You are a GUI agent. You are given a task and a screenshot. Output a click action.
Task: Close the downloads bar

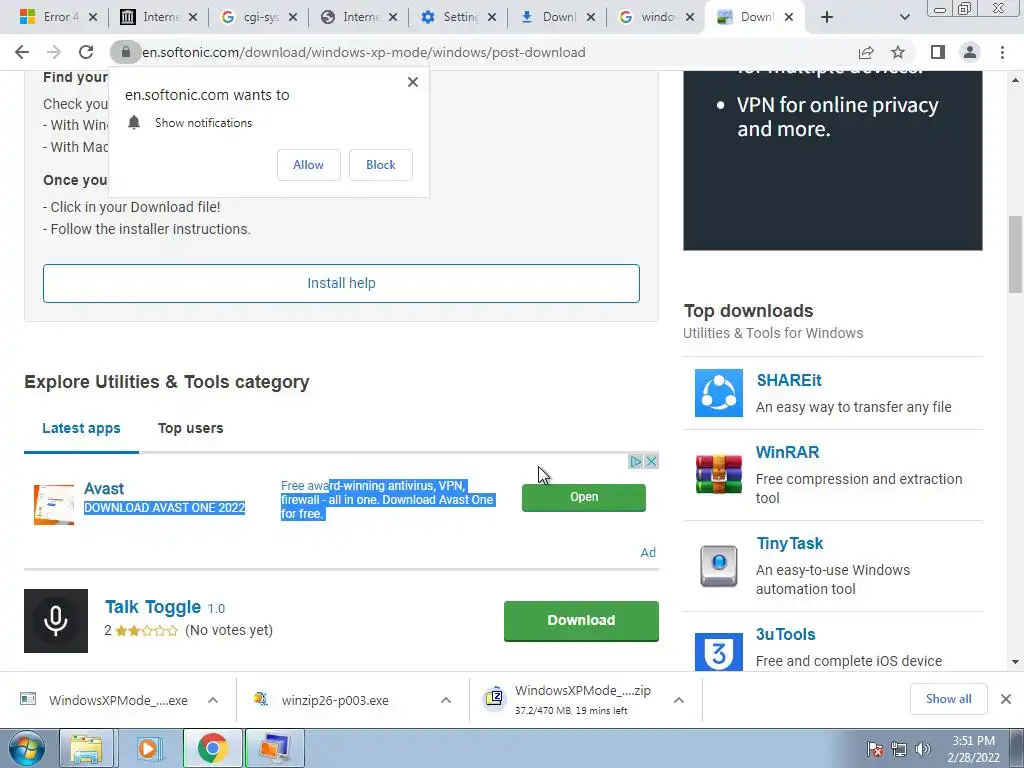pos(1006,699)
